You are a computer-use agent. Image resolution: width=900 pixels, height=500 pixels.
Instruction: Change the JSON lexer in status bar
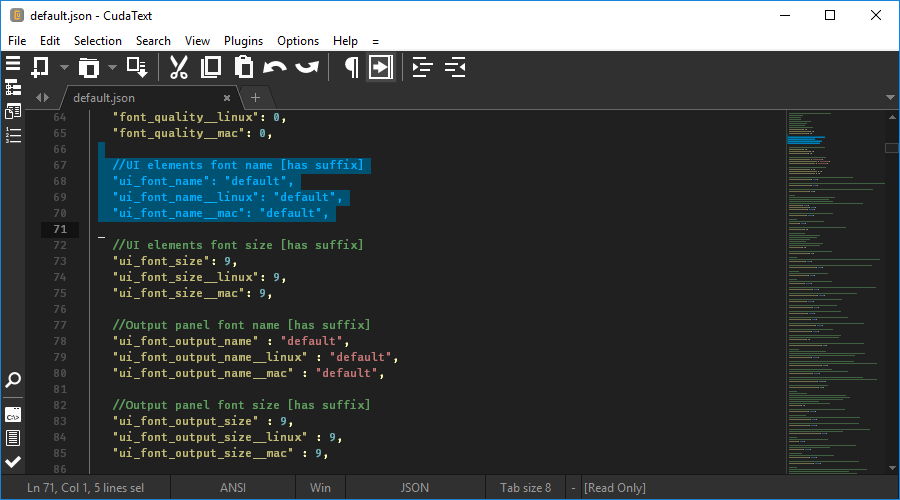414,488
